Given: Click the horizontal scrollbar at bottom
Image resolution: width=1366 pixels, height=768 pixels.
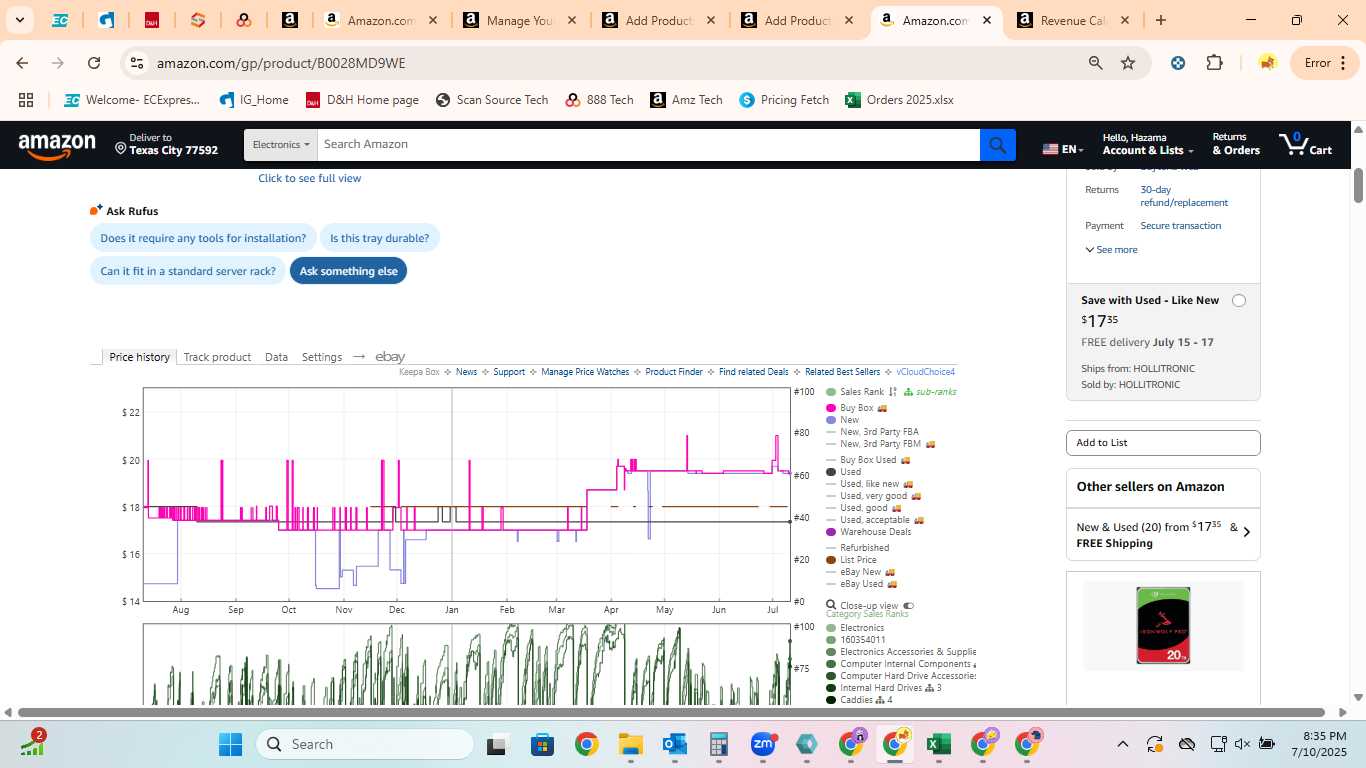Looking at the screenshot, I should [671, 713].
